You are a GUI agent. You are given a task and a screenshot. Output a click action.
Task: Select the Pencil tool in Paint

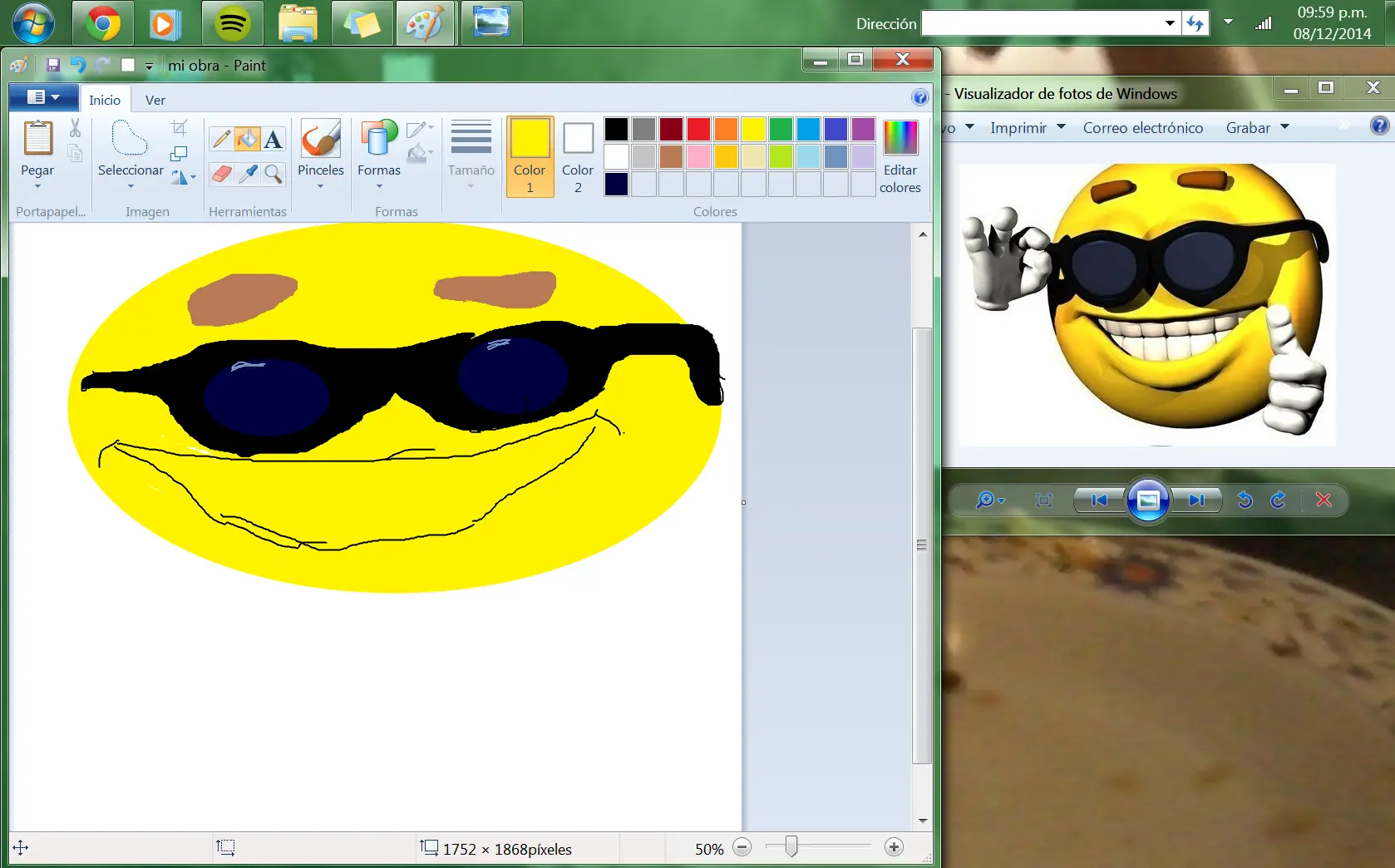(220, 139)
